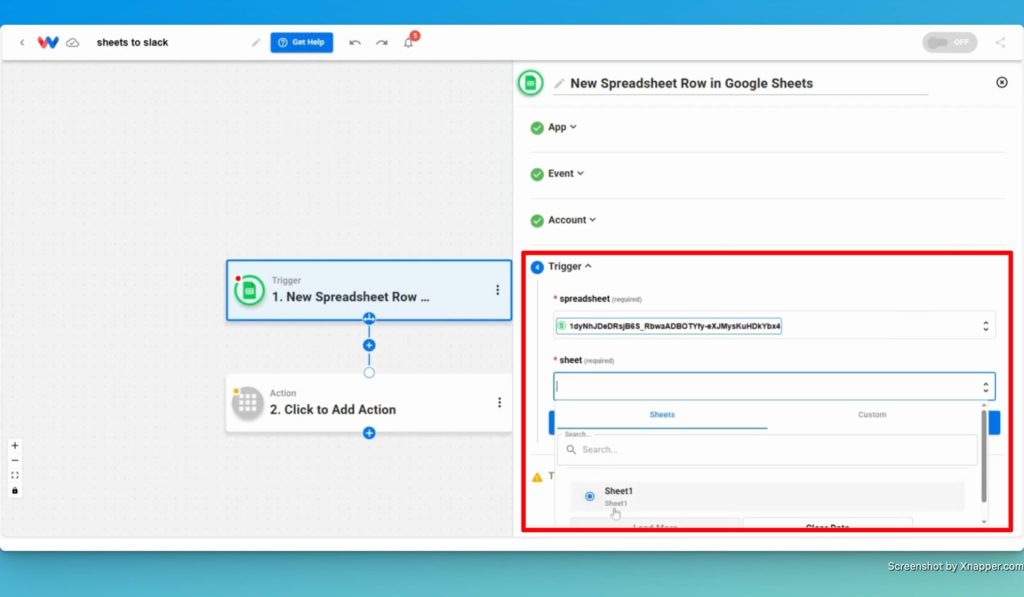Expand the App section
This screenshot has height=597, width=1024.
562,127
